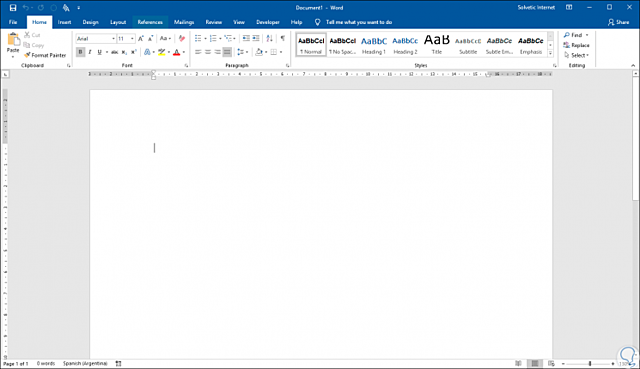This screenshot has height=369, width=640.
Task: Toggle Bold formatting
Action: tap(80, 52)
